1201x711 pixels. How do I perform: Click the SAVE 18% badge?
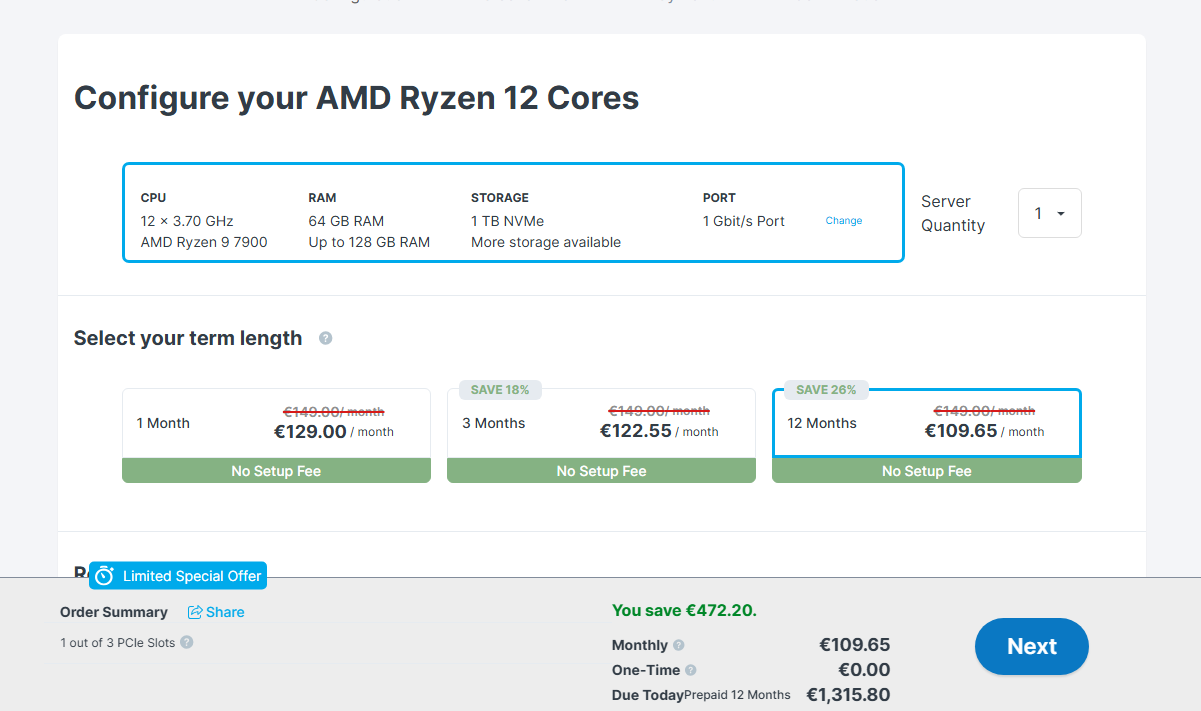[x=500, y=389]
